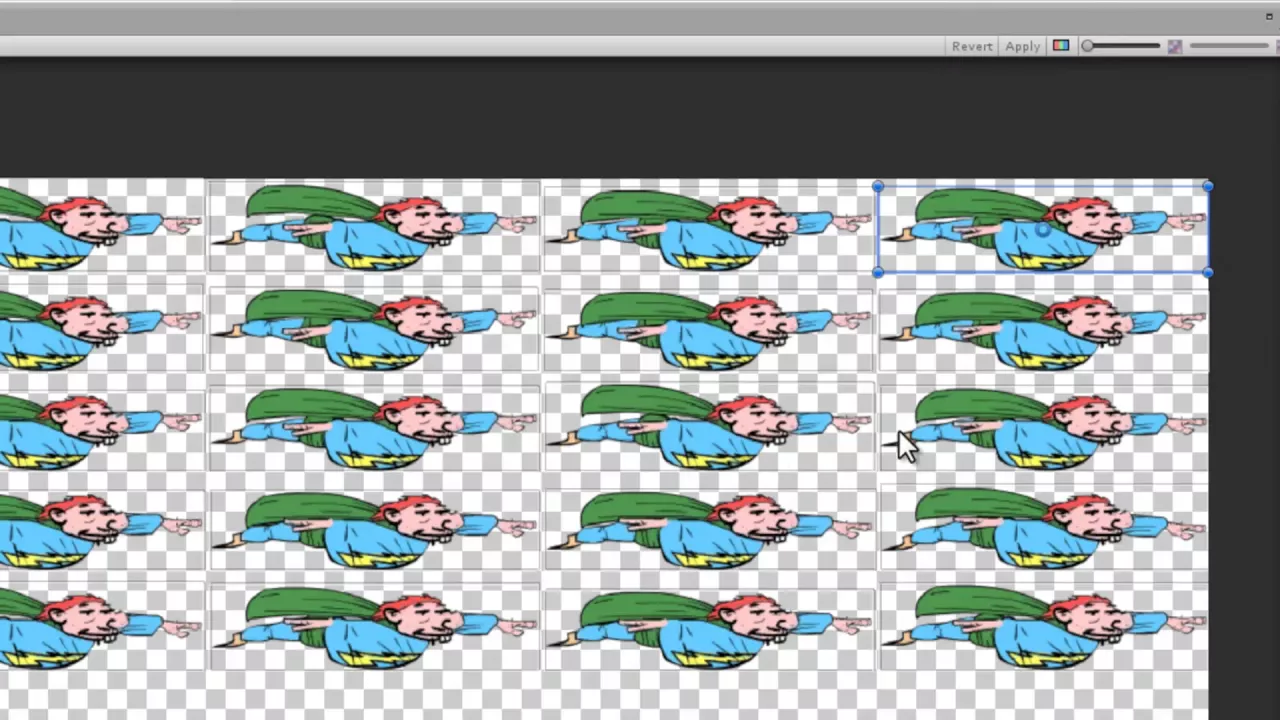Select the second-row sprite in the rightmost column
The image size is (1280, 720).
click(x=1042, y=330)
